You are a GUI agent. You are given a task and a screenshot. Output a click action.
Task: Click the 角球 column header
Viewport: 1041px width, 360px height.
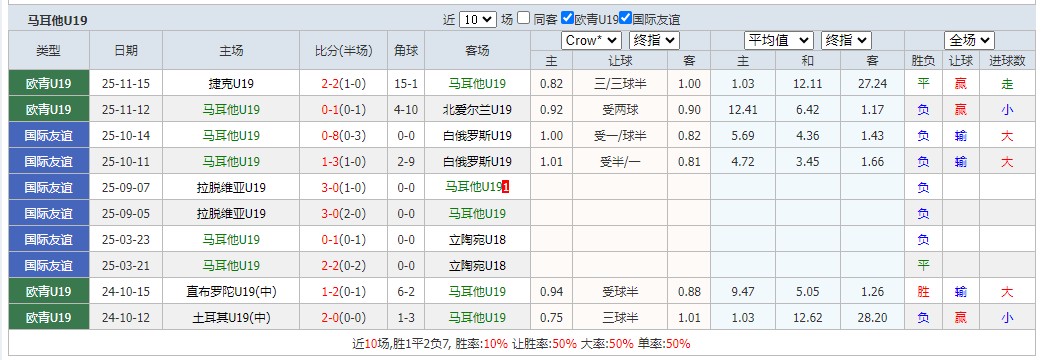coord(406,50)
